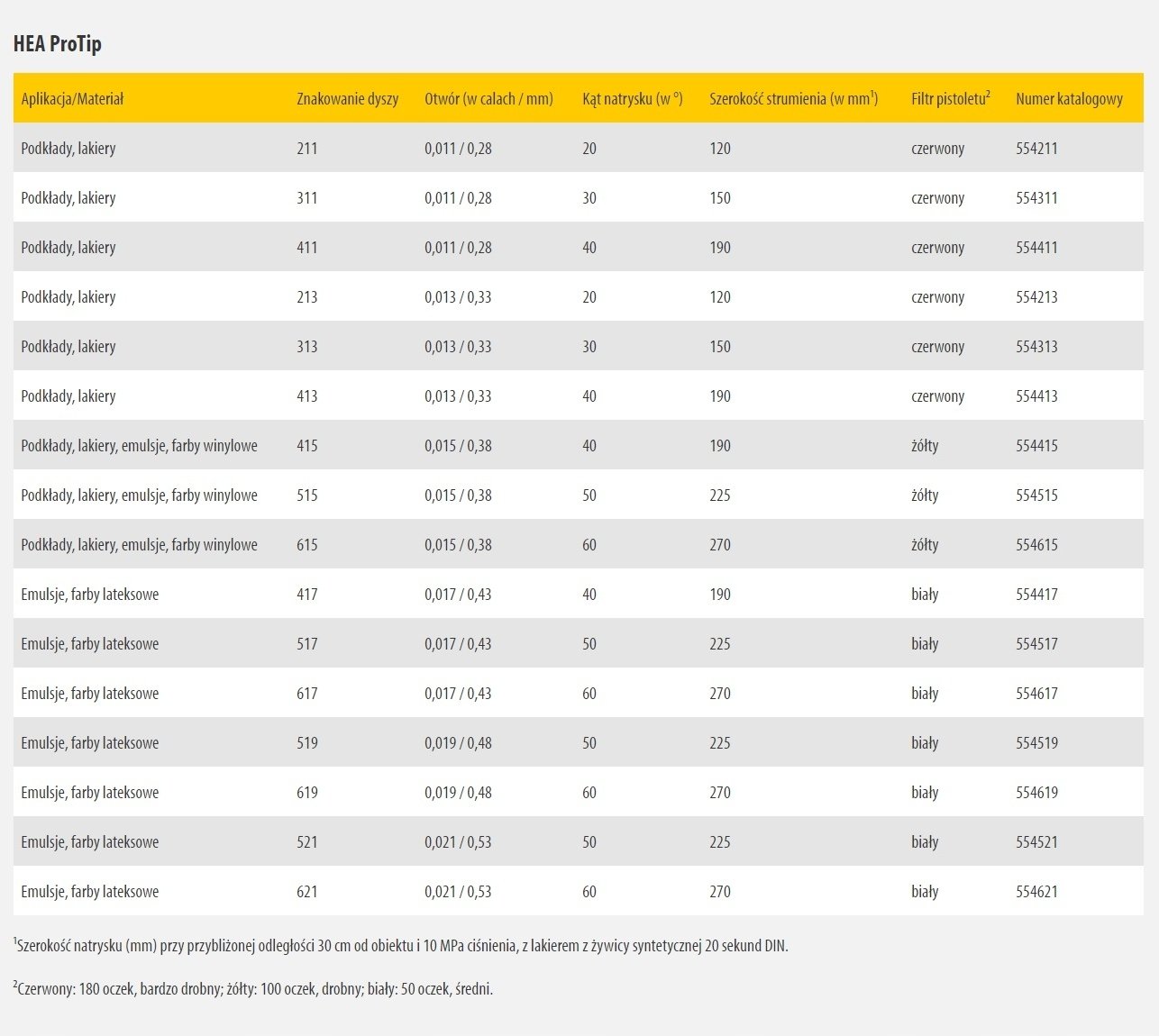The width and height of the screenshot is (1159, 1036).
Task: Click catalog number 554519
Action: (x=1036, y=743)
